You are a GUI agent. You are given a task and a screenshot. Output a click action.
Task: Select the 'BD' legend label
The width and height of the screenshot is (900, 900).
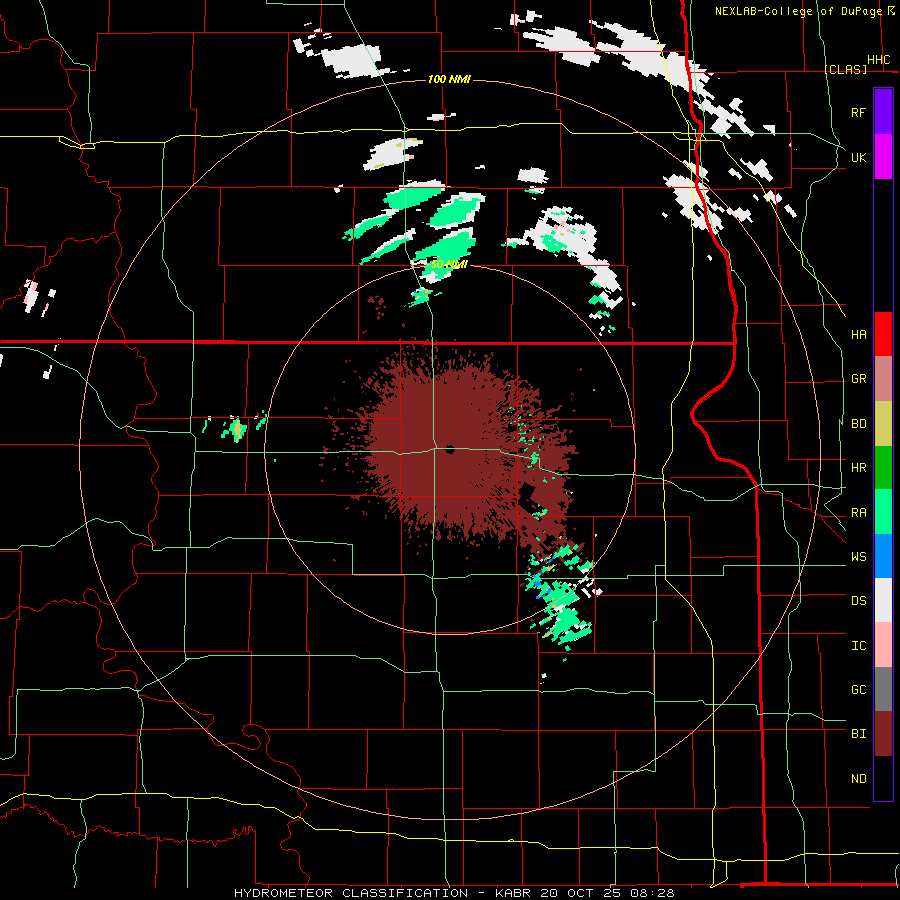pos(858,424)
